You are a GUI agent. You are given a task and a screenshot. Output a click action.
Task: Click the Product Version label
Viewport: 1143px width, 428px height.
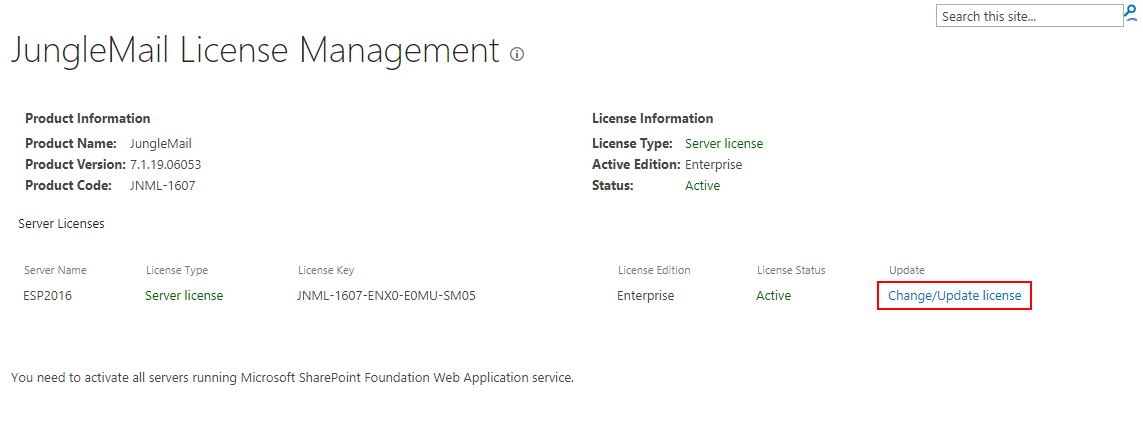76,165
